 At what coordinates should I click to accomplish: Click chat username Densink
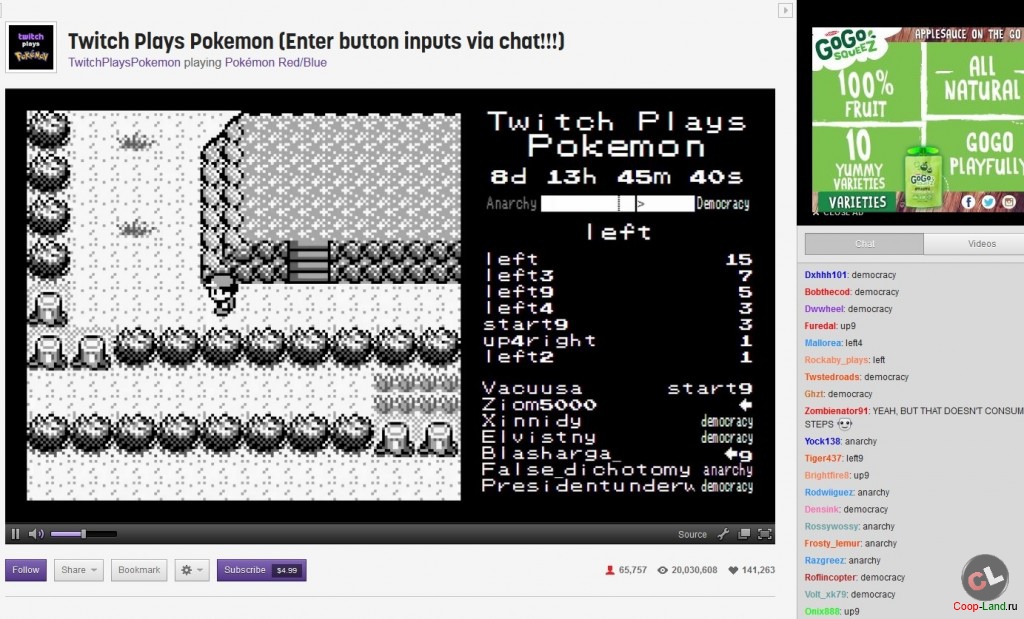click(x=822, y=509)
